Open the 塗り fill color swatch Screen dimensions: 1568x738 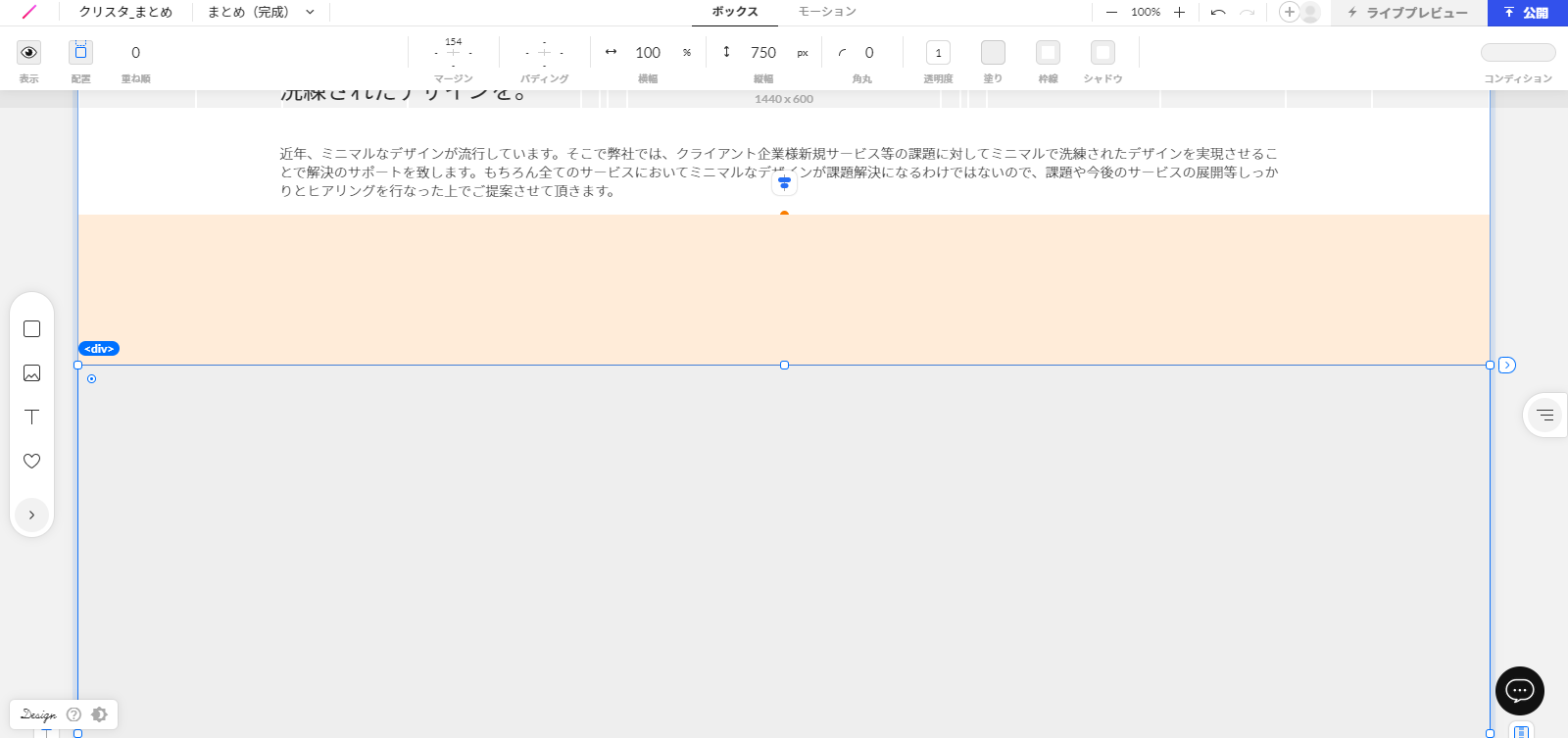[x=993, y=52]
